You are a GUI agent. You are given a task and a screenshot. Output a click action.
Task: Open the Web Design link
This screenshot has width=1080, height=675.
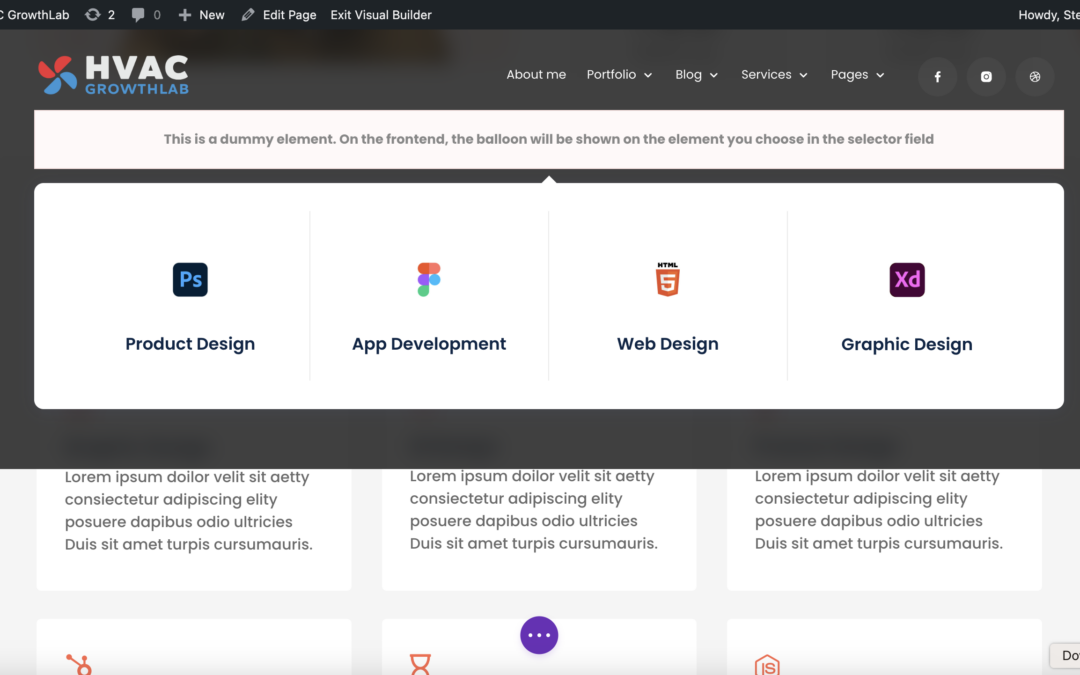click(x=667, y=344)
